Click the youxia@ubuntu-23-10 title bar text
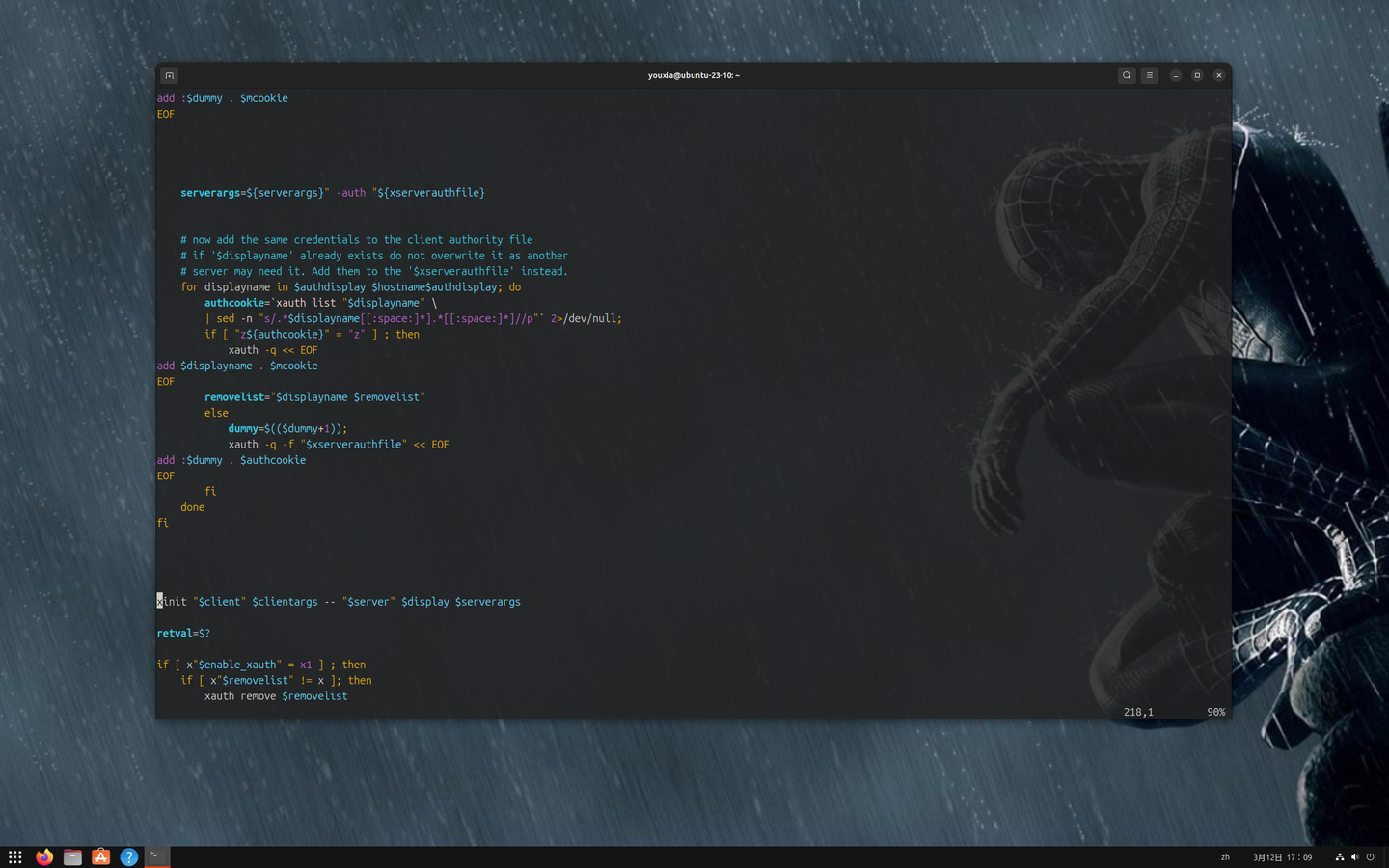 (693, 74)
